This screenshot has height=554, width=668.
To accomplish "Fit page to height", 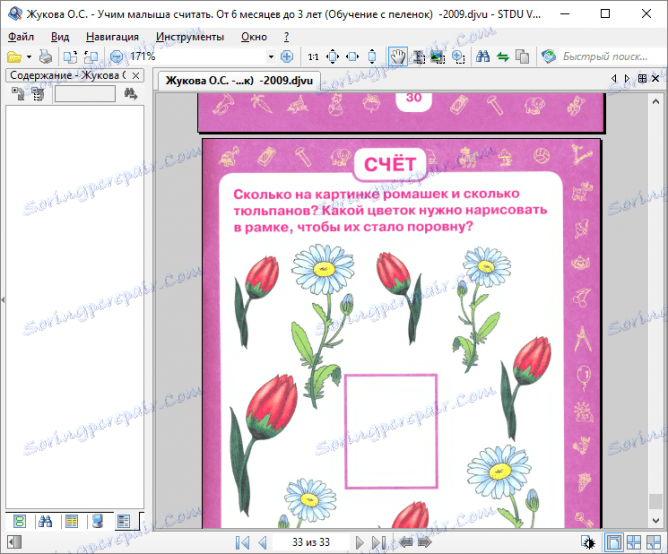I will pyautogui.click(x=372, y=57).
